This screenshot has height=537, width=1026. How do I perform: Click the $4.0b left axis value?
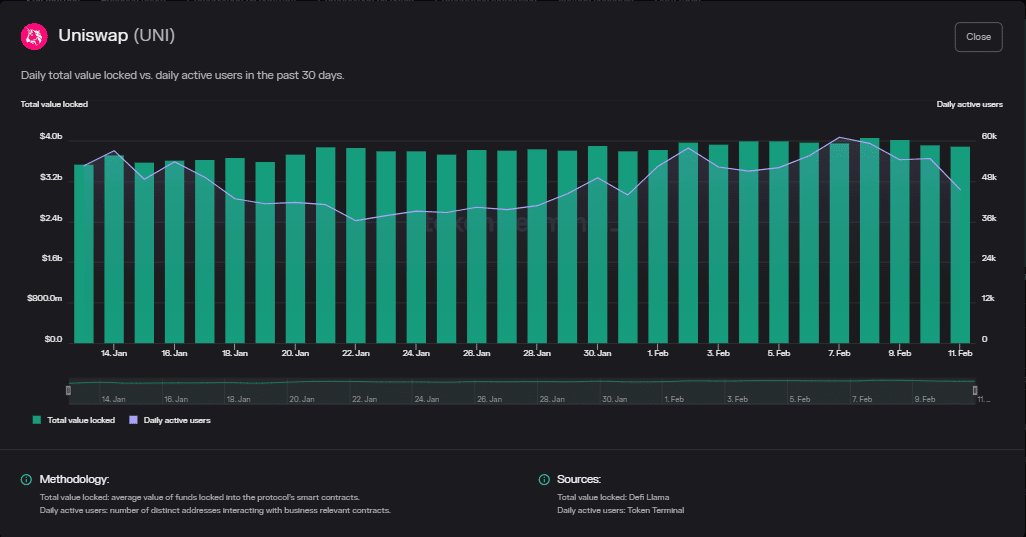point(51,136)
